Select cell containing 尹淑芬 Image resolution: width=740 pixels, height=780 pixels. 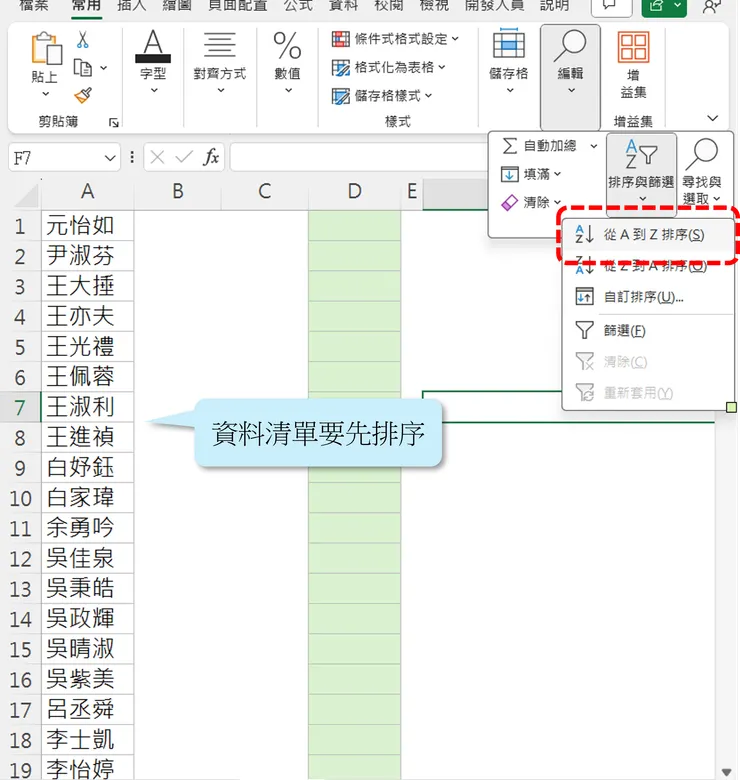click(88, 256)
